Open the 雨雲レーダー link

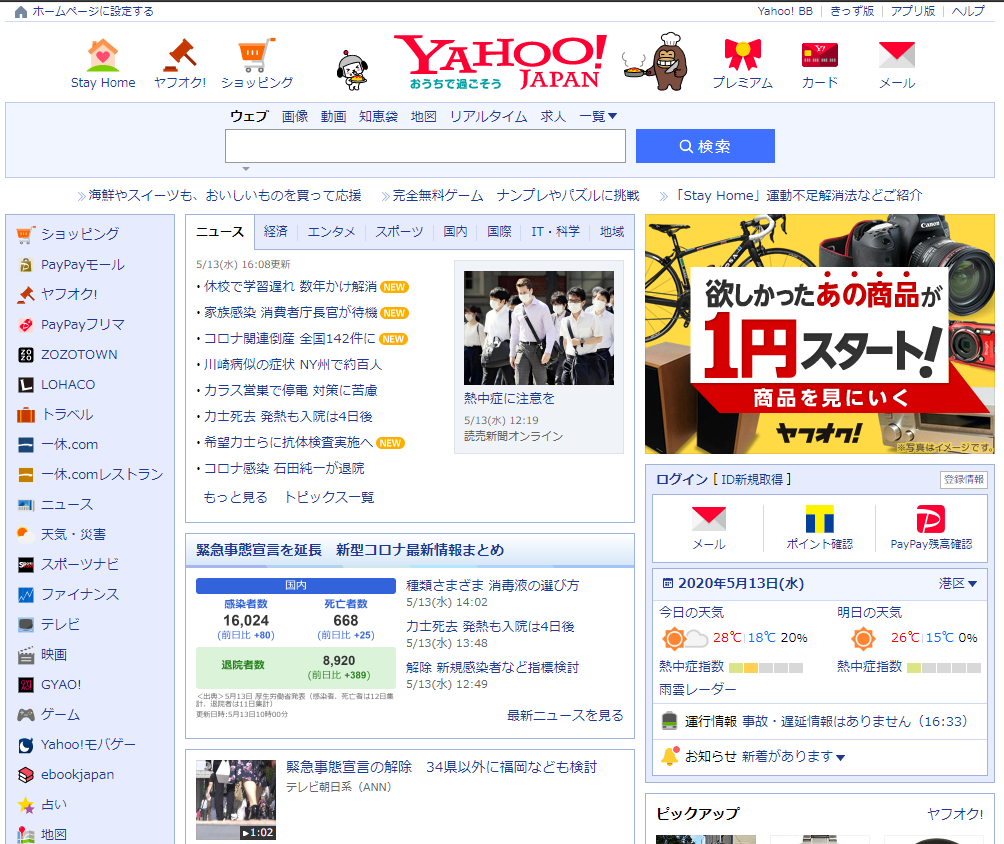(x=697, y=690)
